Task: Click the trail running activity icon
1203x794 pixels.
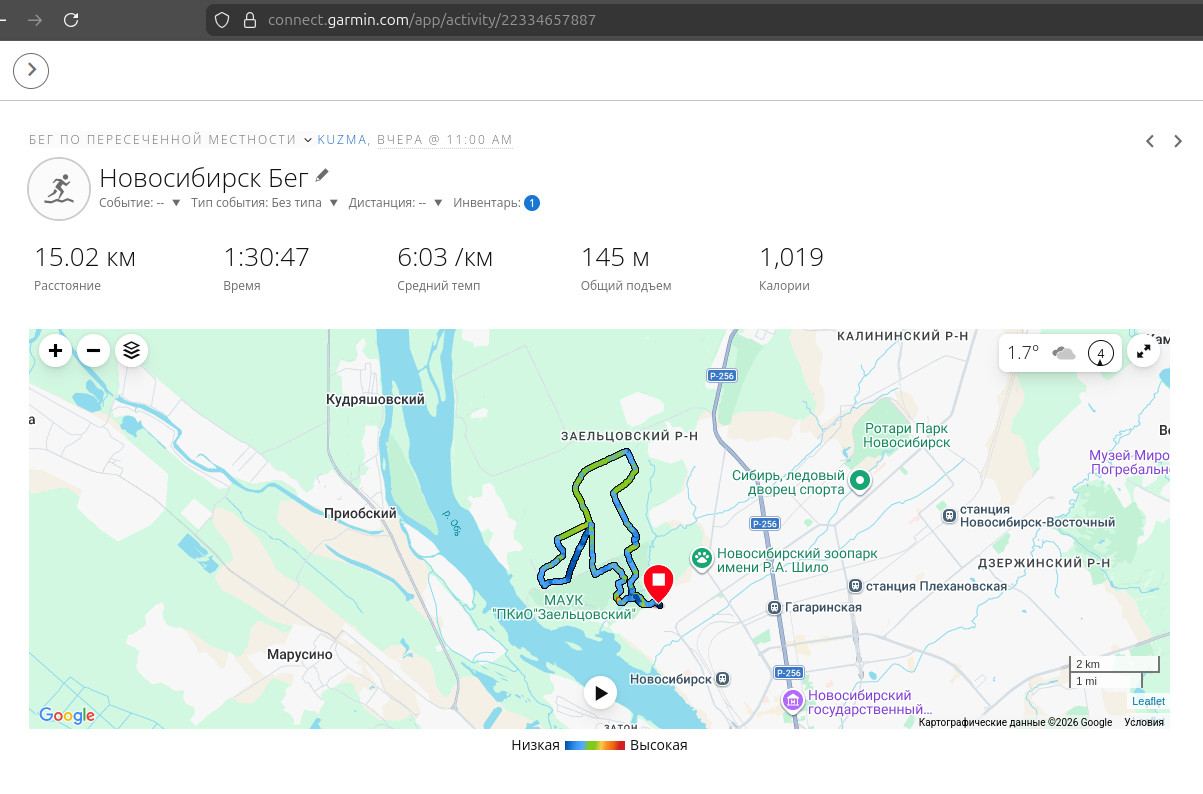Action: tap(59, 188)
